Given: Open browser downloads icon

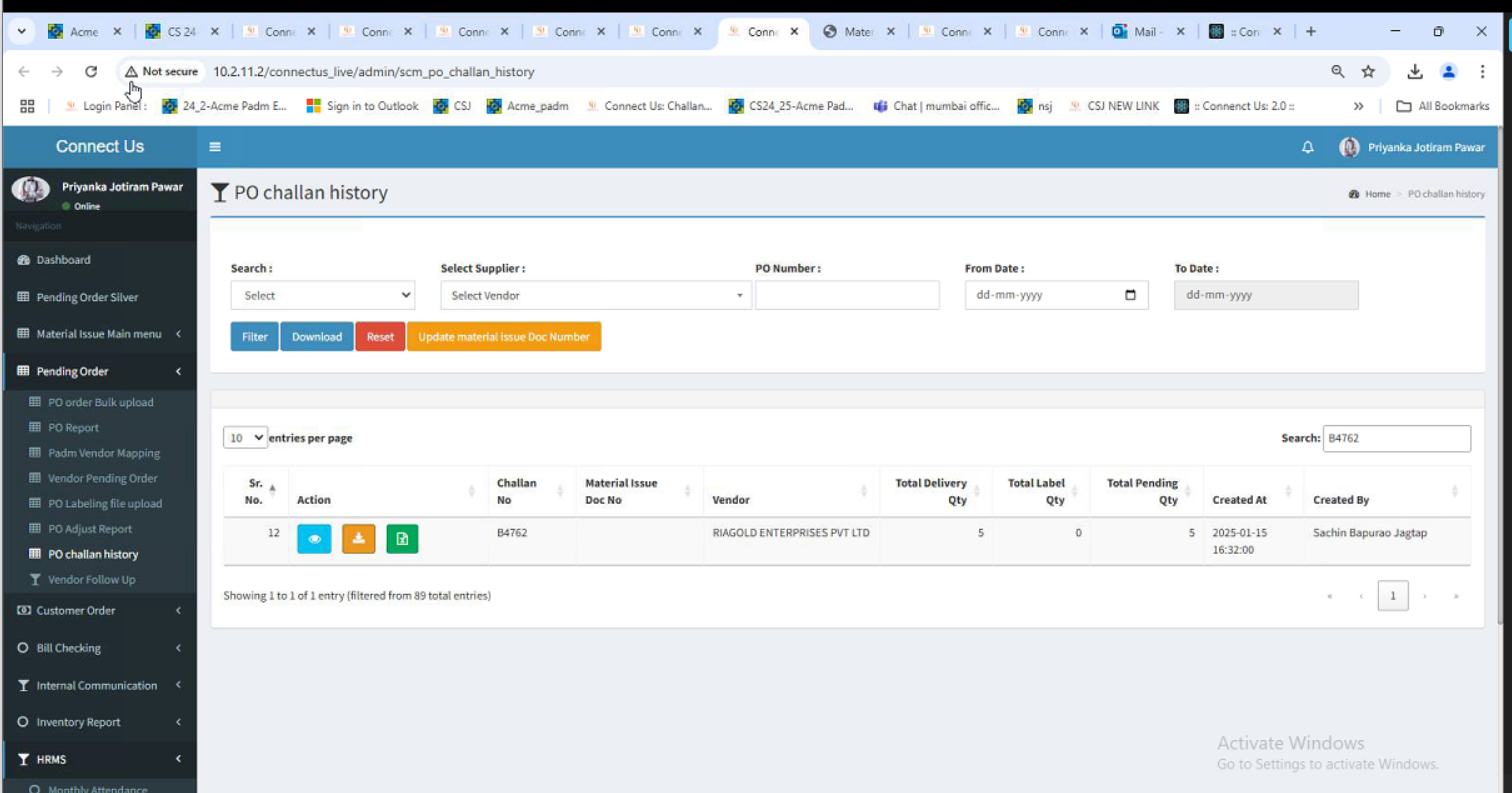Looking at the screenshot, I should tap(1415, 72).
